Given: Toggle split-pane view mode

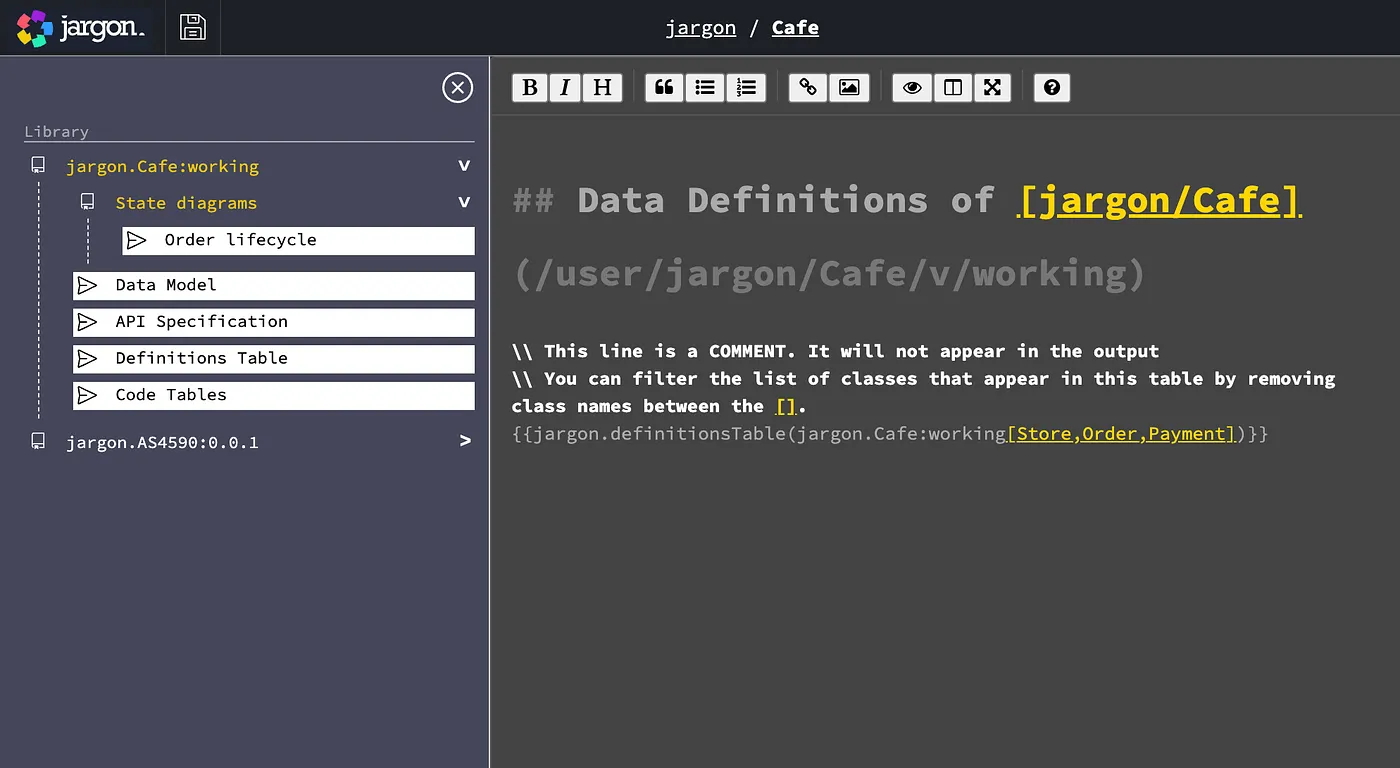Looking at the screenshot, I should pyautogui.click(x=952, y=88).
